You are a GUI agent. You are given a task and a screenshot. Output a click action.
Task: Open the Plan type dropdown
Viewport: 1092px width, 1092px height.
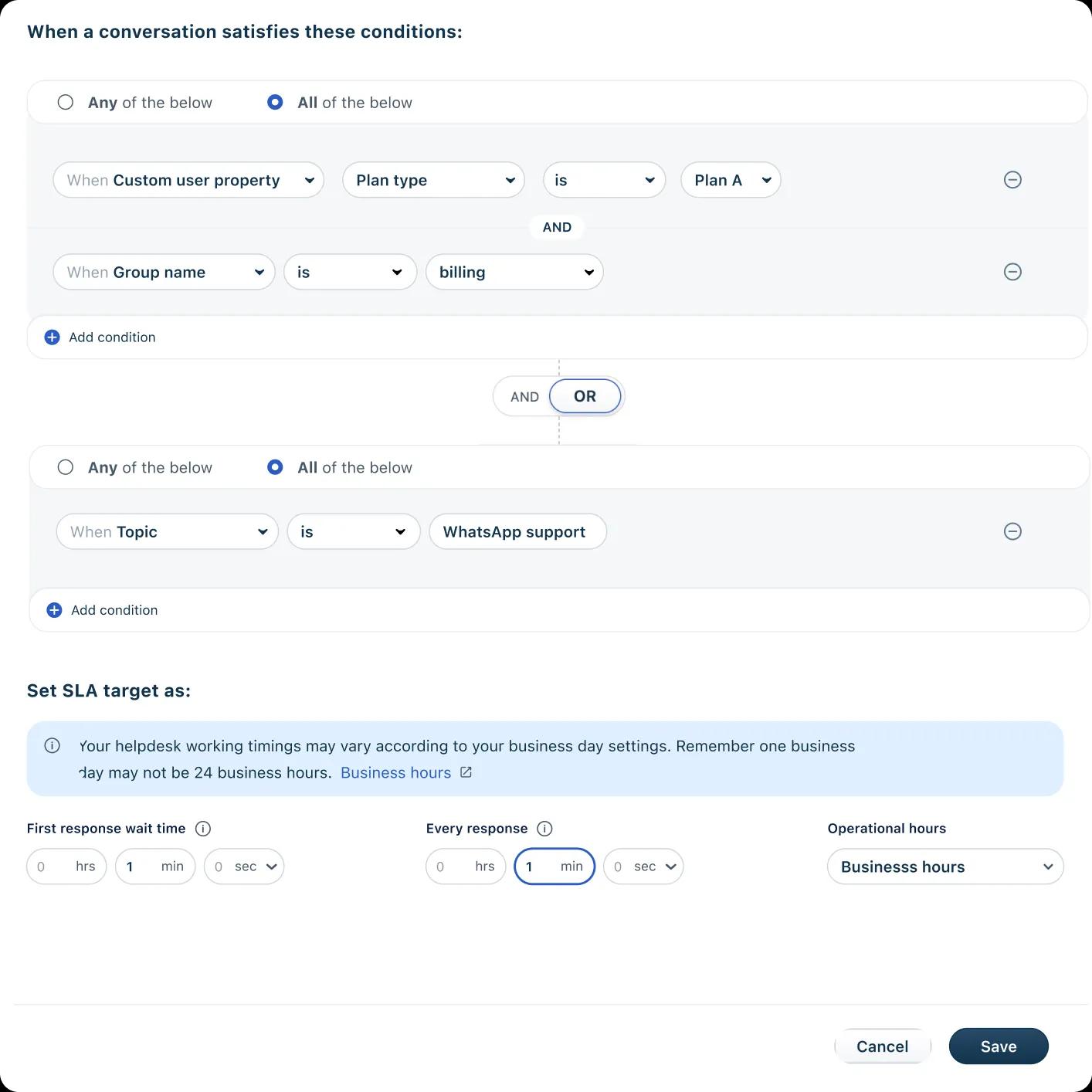coord(434,180)
